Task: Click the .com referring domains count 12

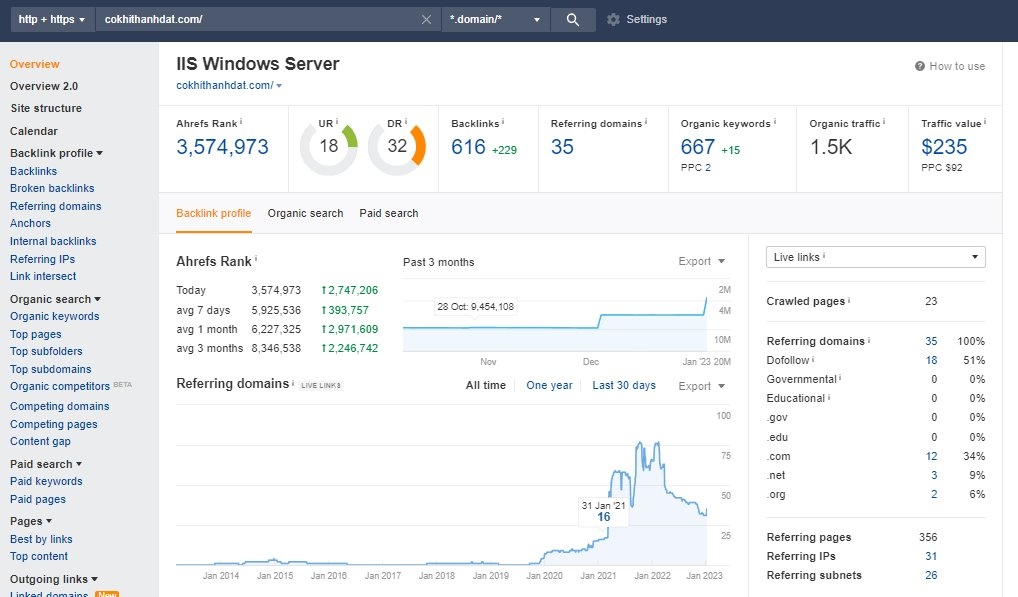Action: [x=932, y=456]
